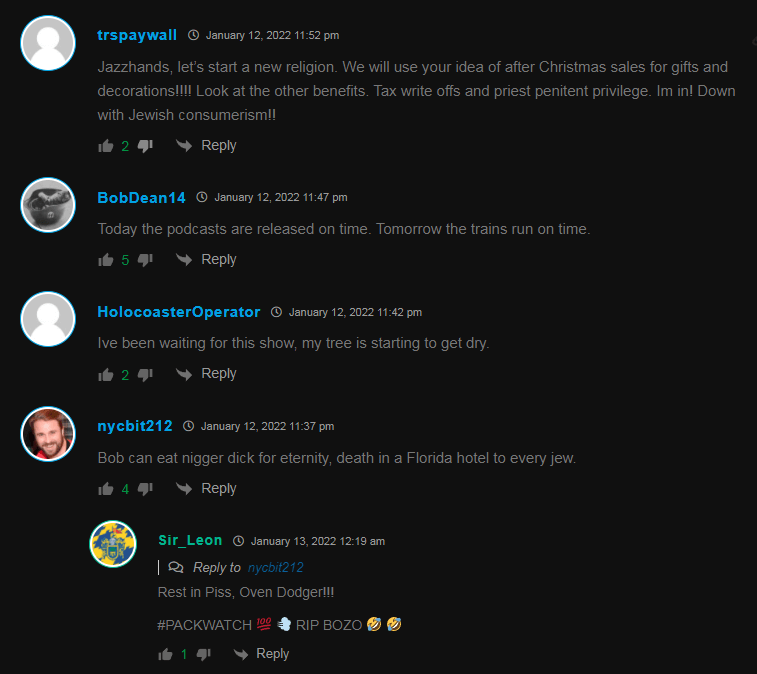Follow the 'nycbit212' reply-to link
The image size is (757, 674).
coord(276,567)
